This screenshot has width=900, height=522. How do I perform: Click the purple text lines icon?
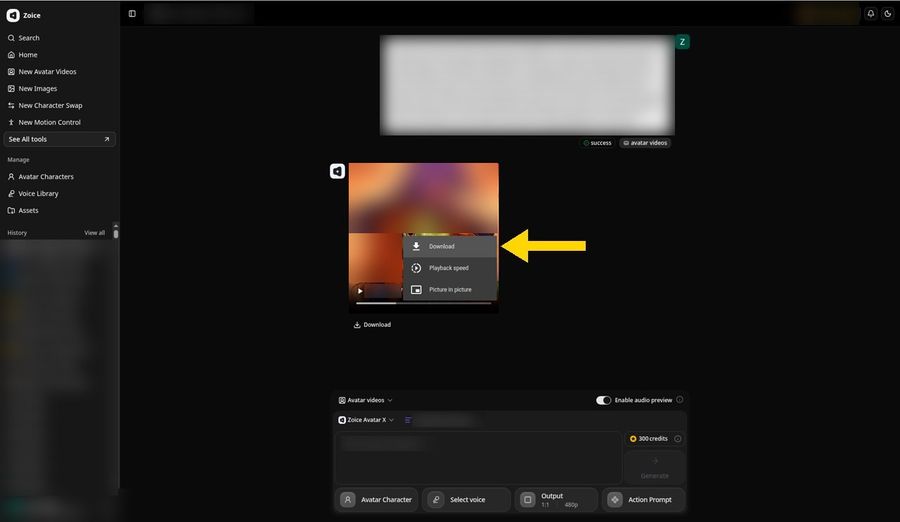pos(408,420)
